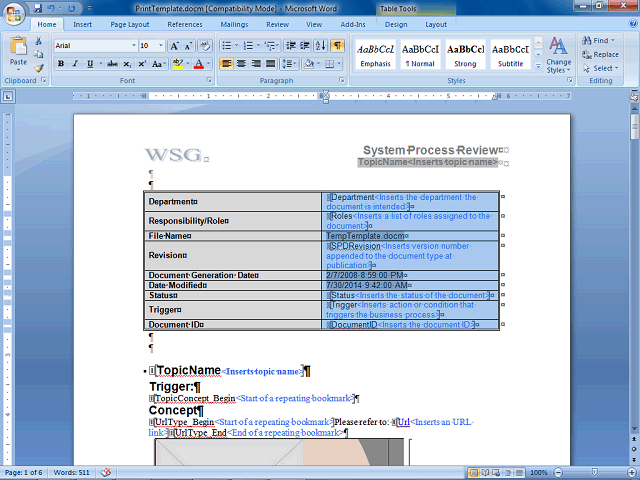Image resolution: width=640 pixels, height=480 pixels.
Task: Click the Replace button
Action: click(x=600, y=54)
